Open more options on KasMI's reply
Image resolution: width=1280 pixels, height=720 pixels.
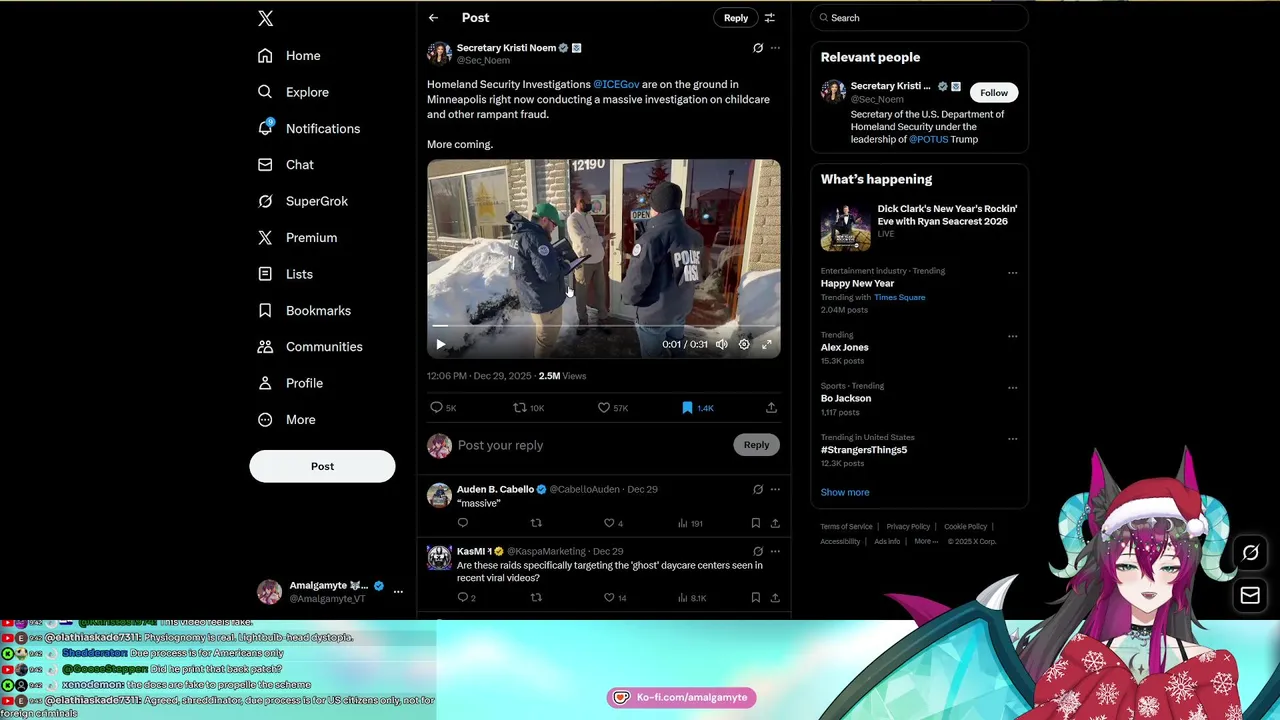(775, 551)
